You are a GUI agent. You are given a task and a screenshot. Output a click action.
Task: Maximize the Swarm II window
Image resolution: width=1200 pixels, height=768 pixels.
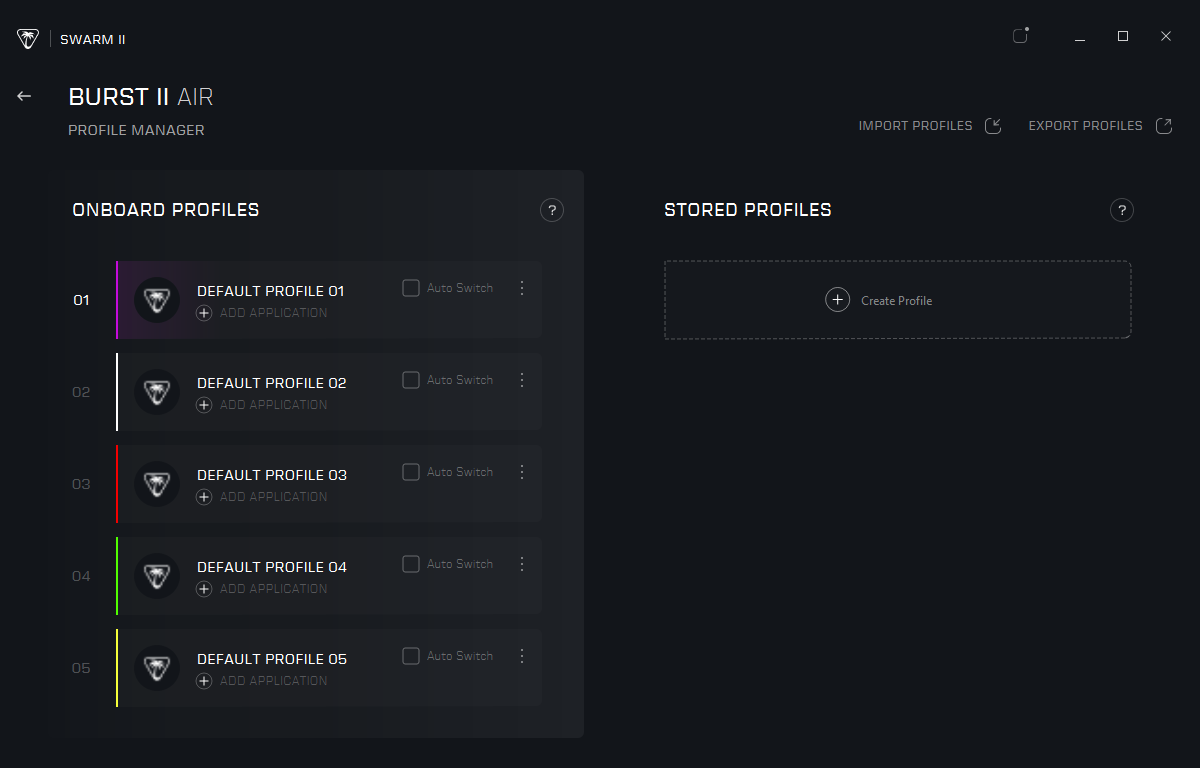click(1123, 36)
